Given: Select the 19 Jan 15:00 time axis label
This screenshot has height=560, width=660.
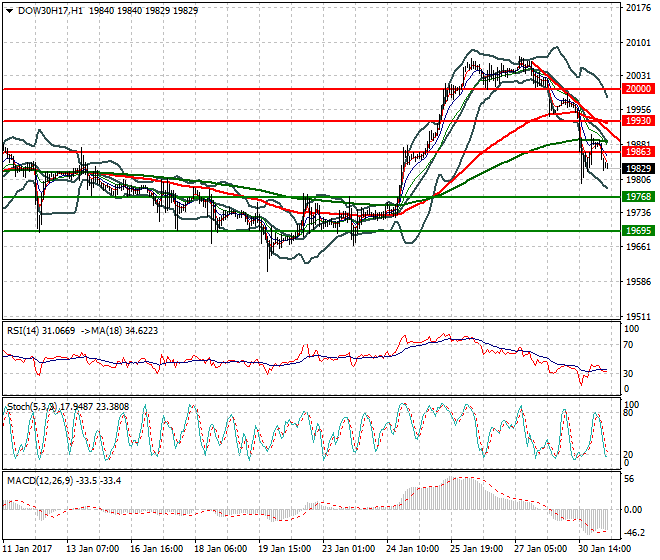Looking at the screenshot, I should point(285,549).
